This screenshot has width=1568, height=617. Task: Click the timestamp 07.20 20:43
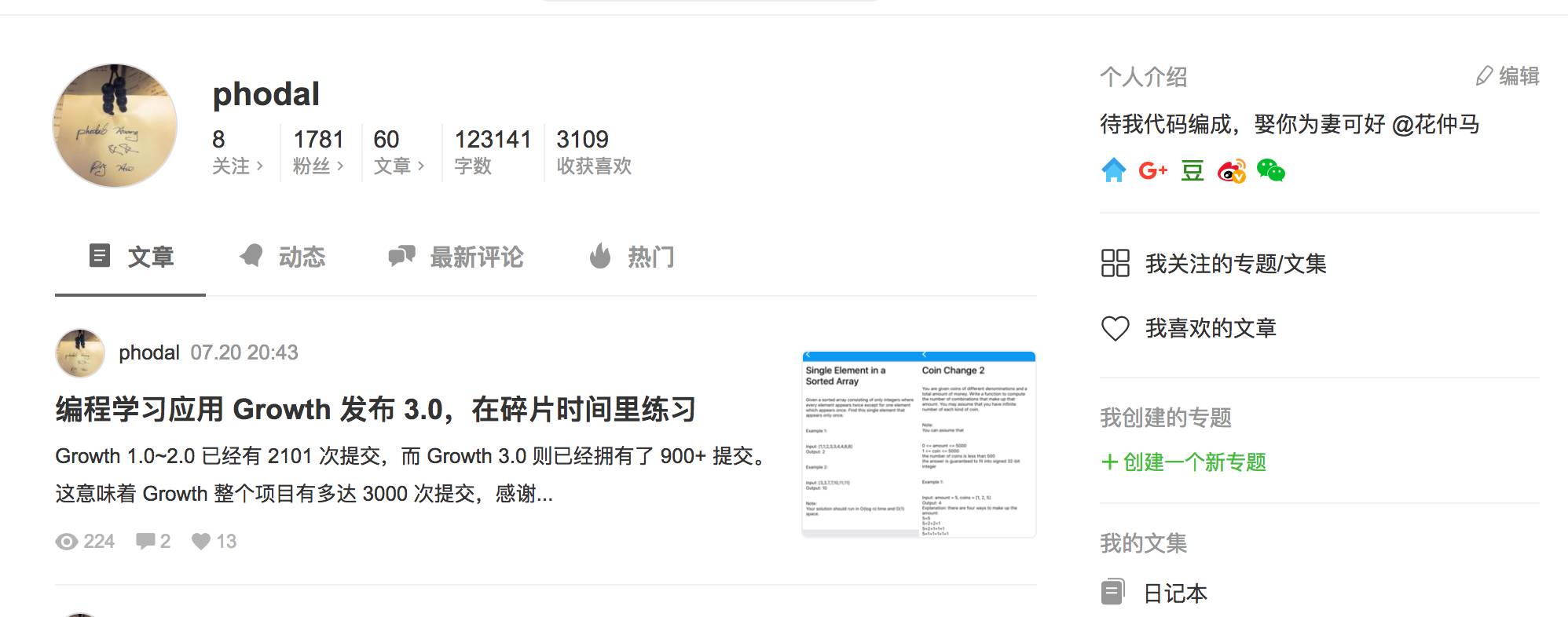pos(244,352)
